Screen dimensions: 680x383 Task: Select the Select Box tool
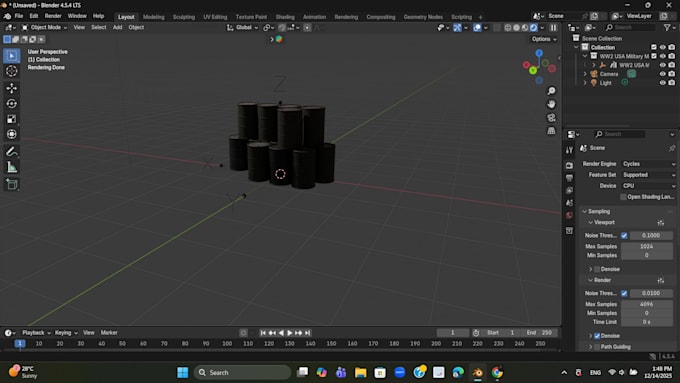(12, 56)
